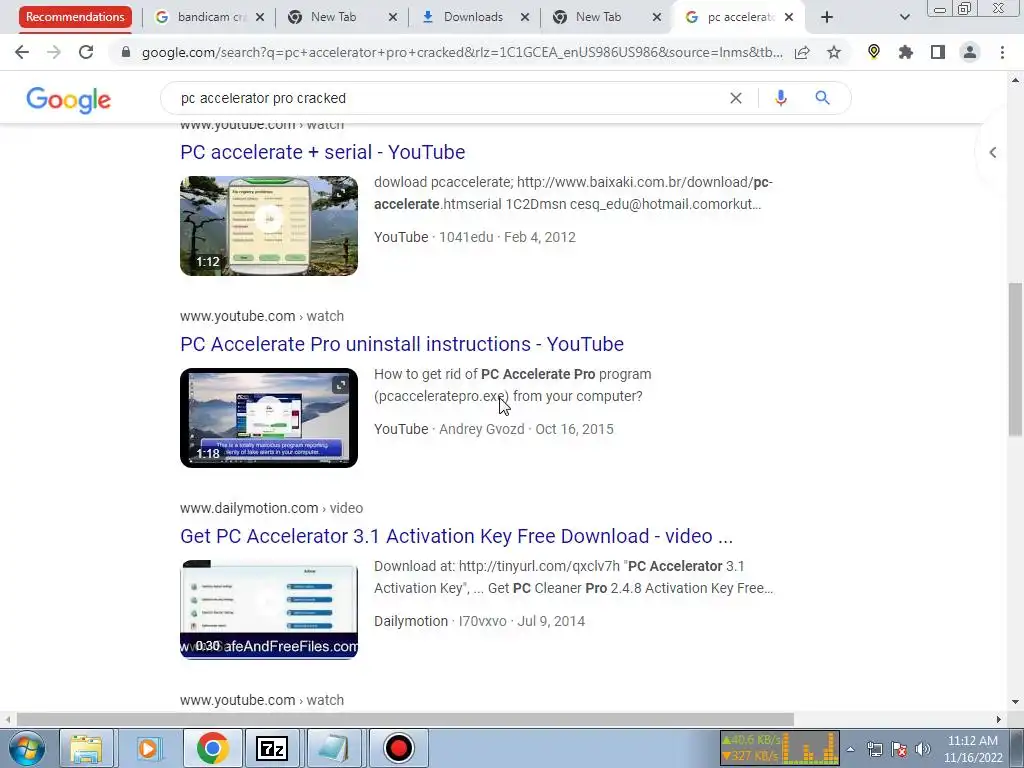
Task: Go back to the previous page
Action: click(22, 52)
